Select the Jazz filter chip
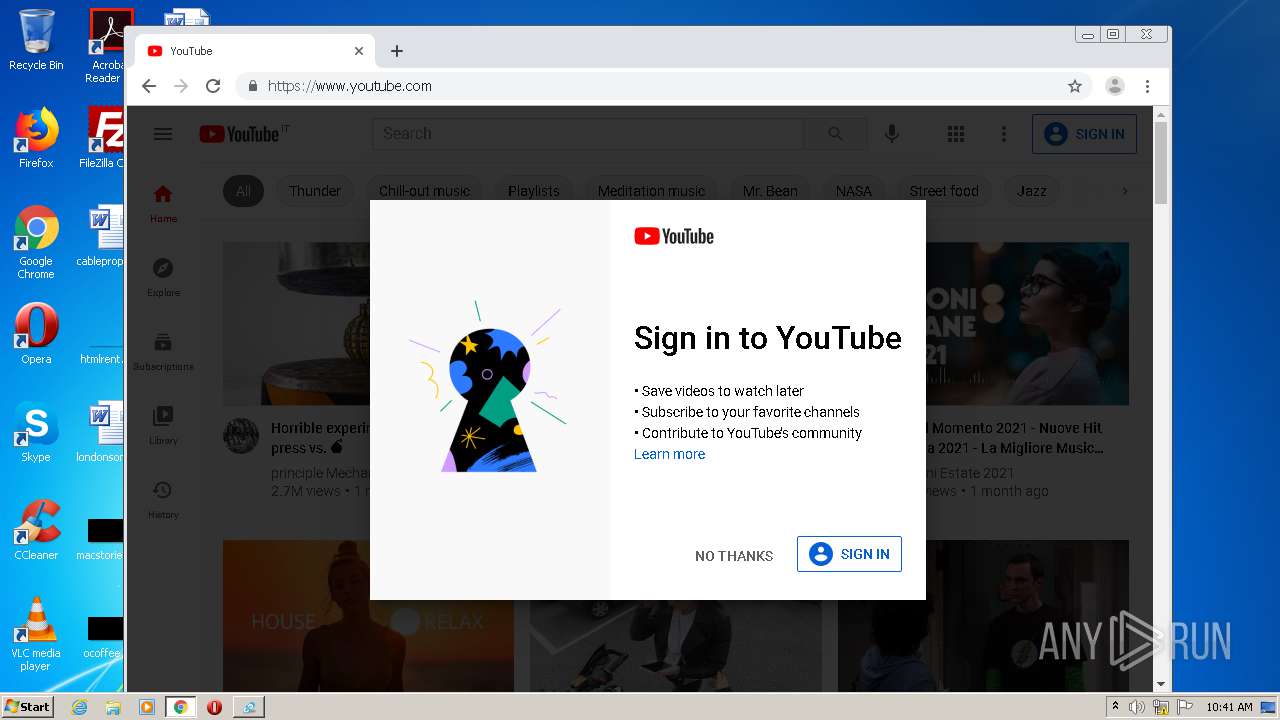Viewport: 1280px width, 720px height. [x=1032, y=191]
